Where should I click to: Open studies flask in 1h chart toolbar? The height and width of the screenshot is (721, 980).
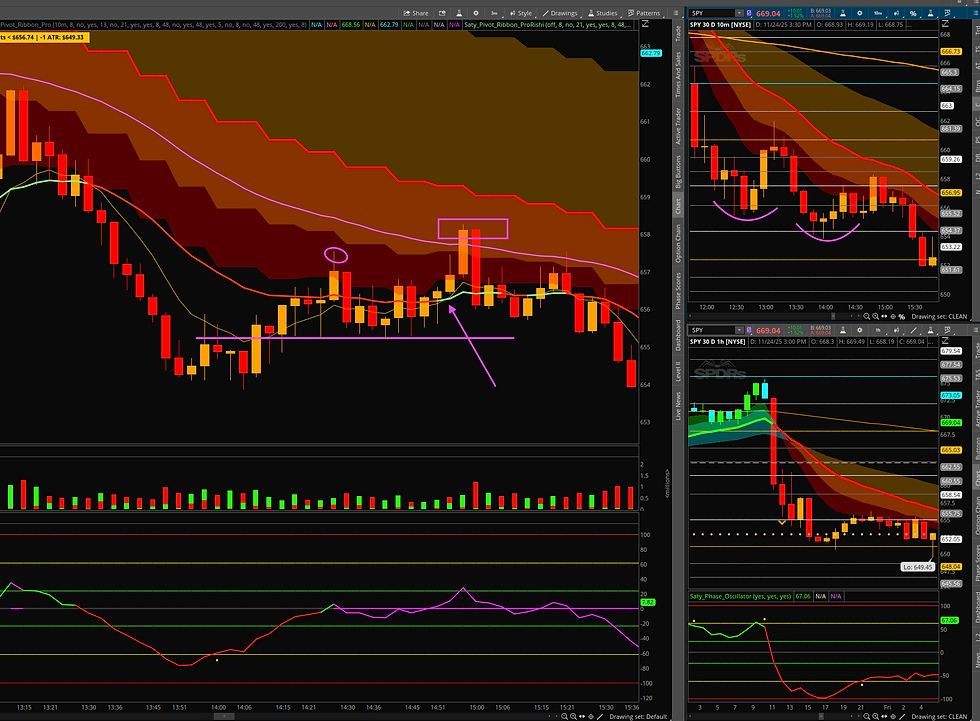click(930, 330)
